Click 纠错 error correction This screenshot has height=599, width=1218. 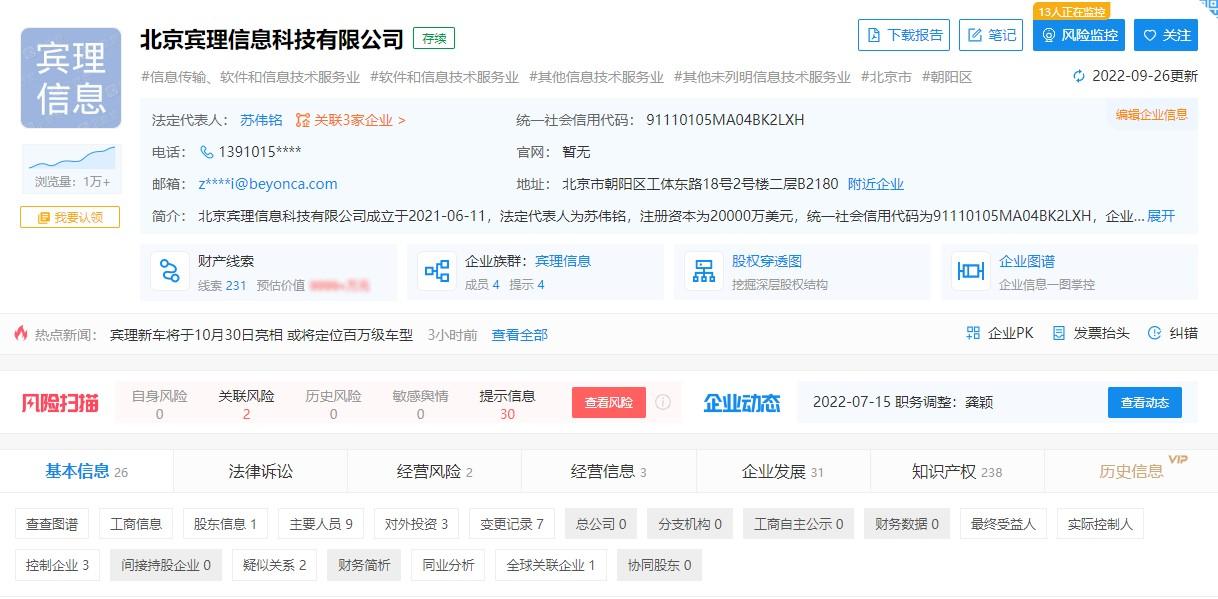pos(1172,333)
